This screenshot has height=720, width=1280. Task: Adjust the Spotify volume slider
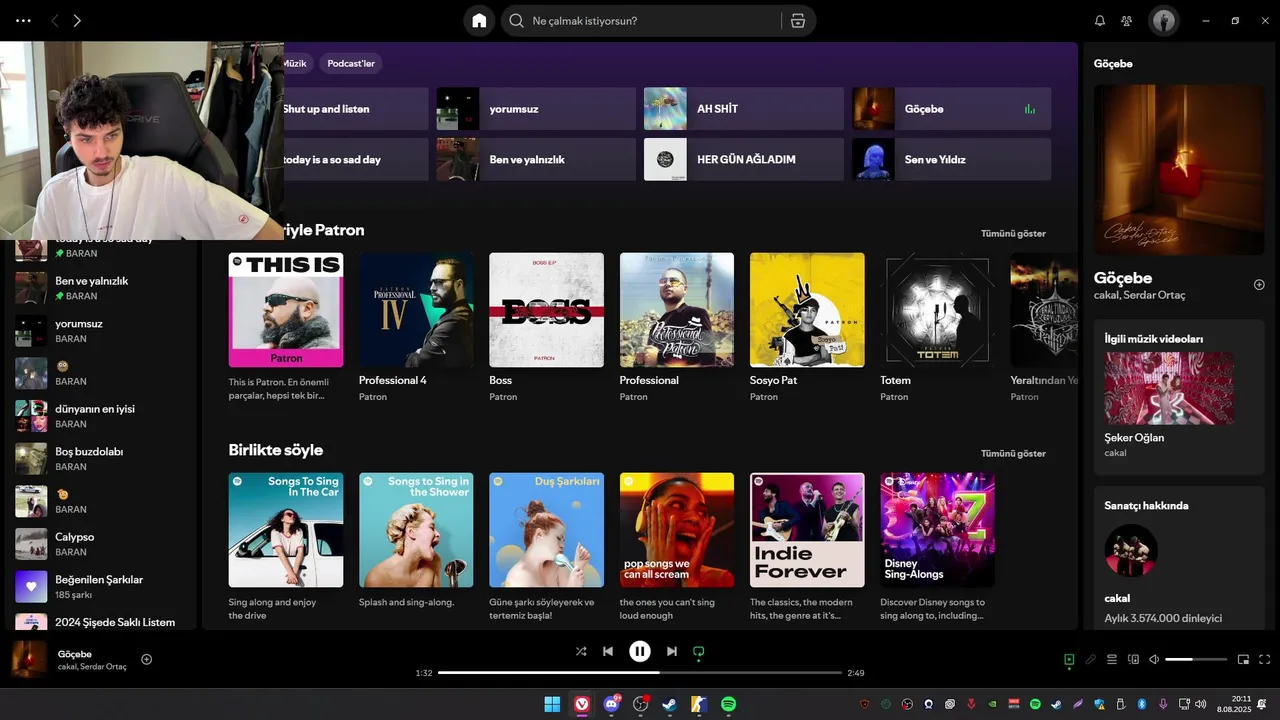tap(1196, 659)
